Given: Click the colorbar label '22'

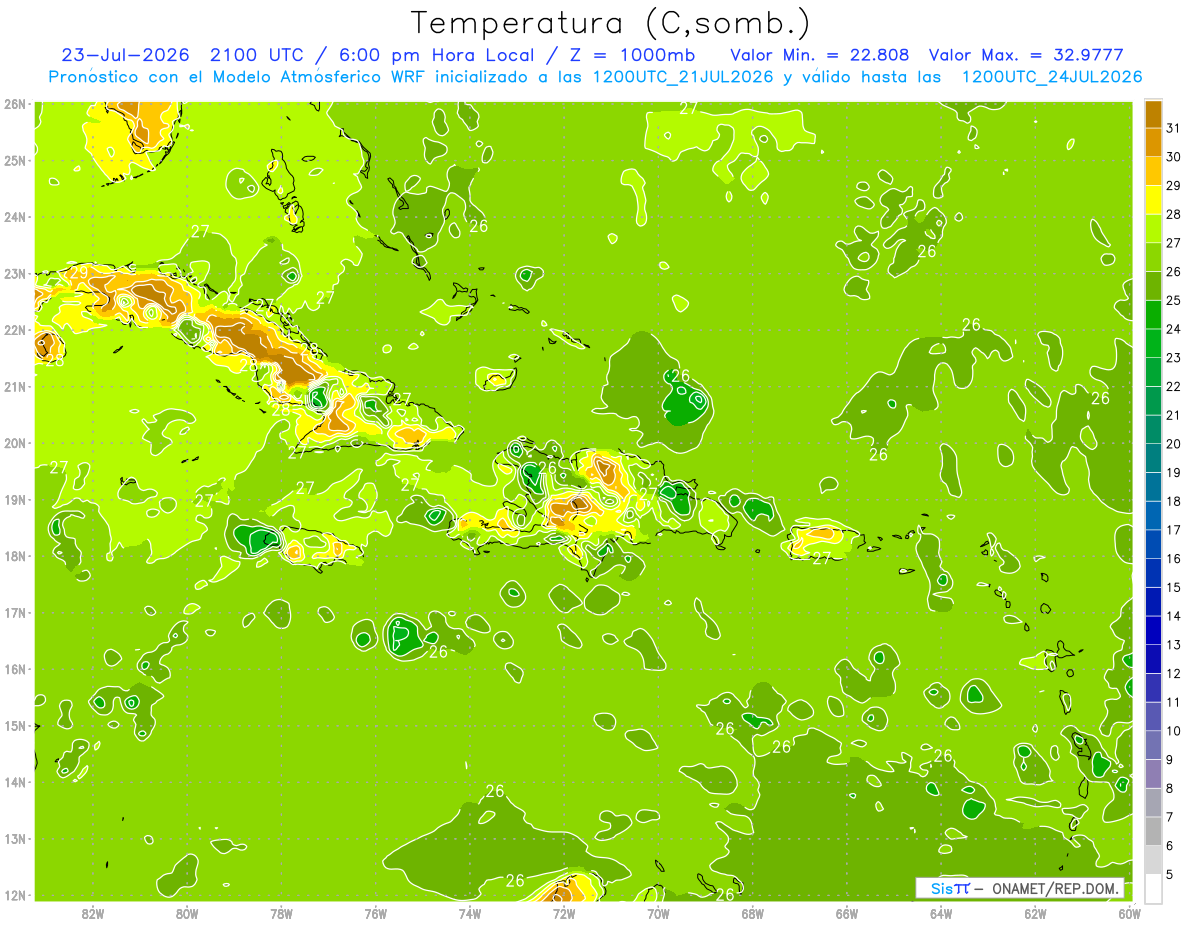Looking at the screenshot, I should click(x=1174, y=387).
